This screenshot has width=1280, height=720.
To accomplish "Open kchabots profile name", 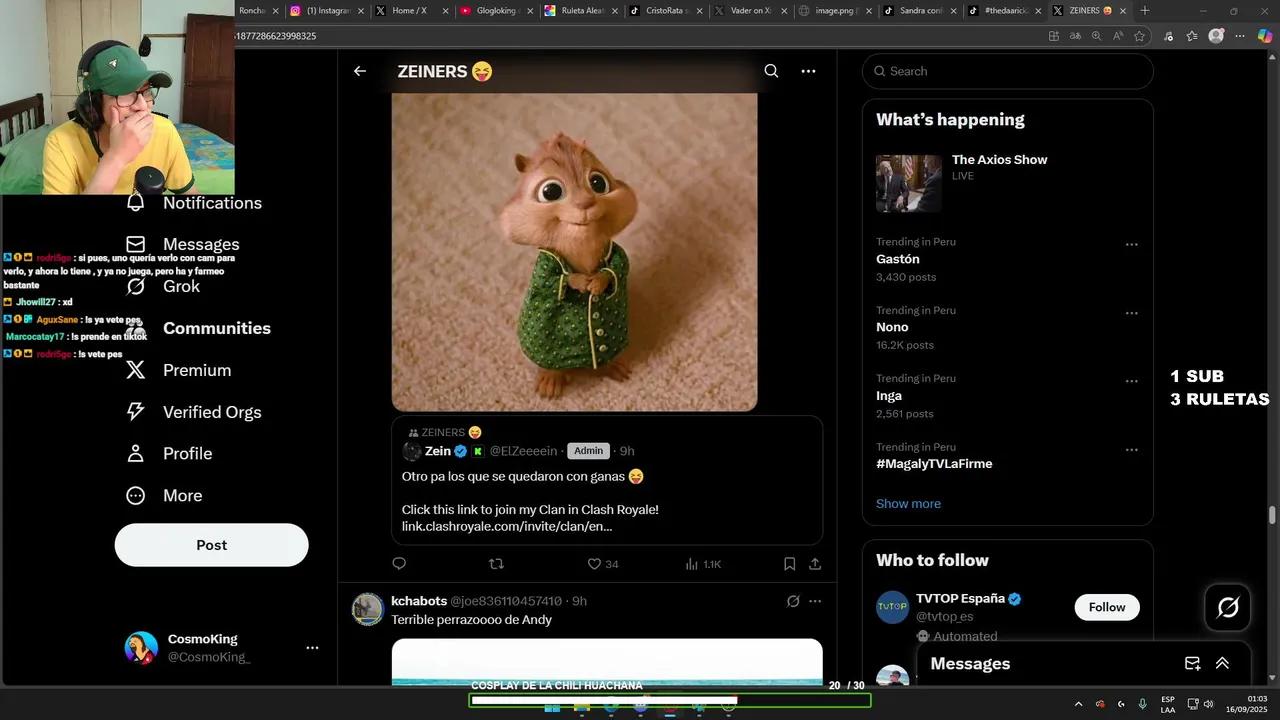I will 419,601.
